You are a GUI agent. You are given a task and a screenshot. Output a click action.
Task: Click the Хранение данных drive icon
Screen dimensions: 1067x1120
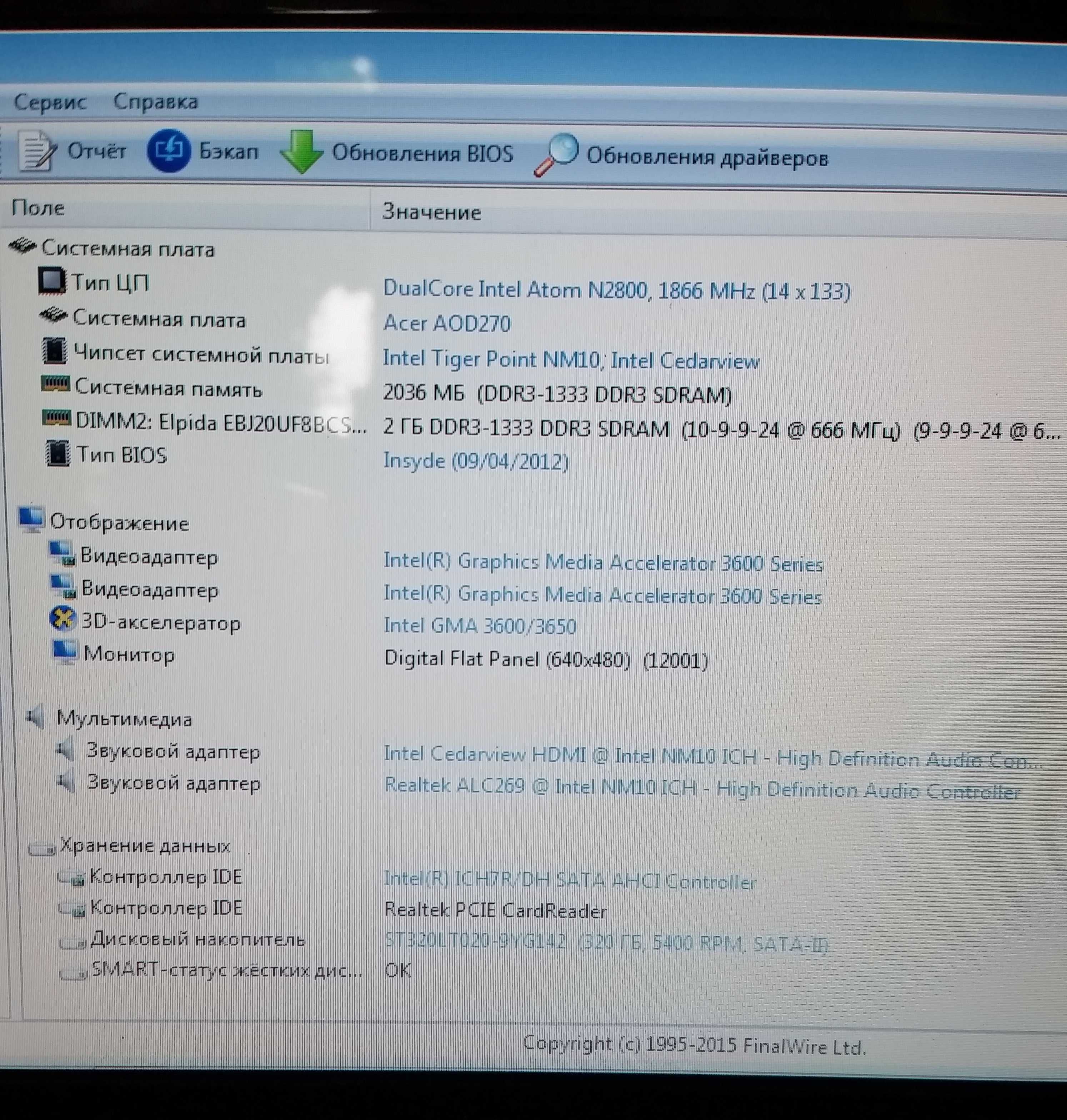tap(42, 849)
